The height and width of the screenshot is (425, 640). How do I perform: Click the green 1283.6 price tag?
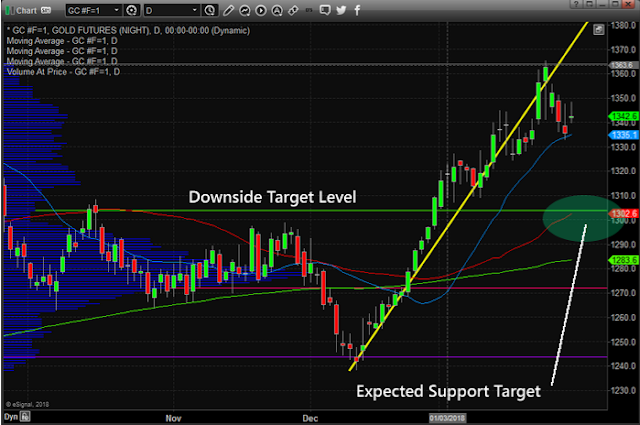[623, 260]
